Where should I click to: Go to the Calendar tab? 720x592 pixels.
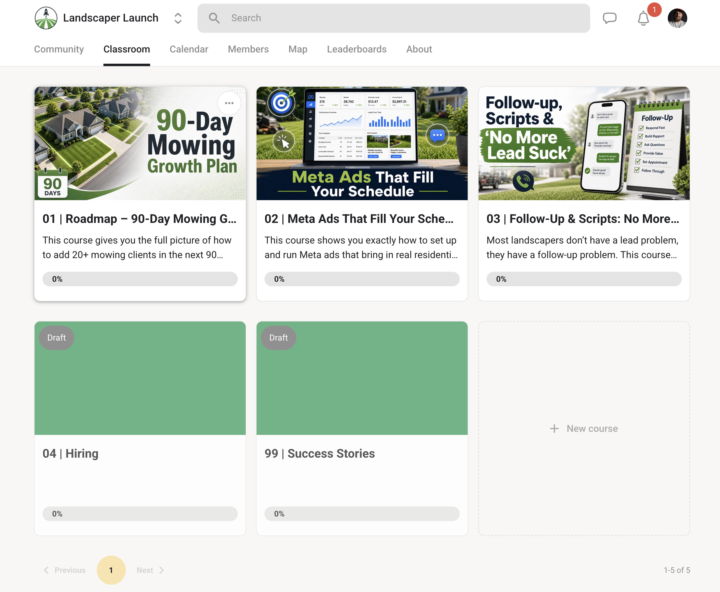tap(189, 49)
